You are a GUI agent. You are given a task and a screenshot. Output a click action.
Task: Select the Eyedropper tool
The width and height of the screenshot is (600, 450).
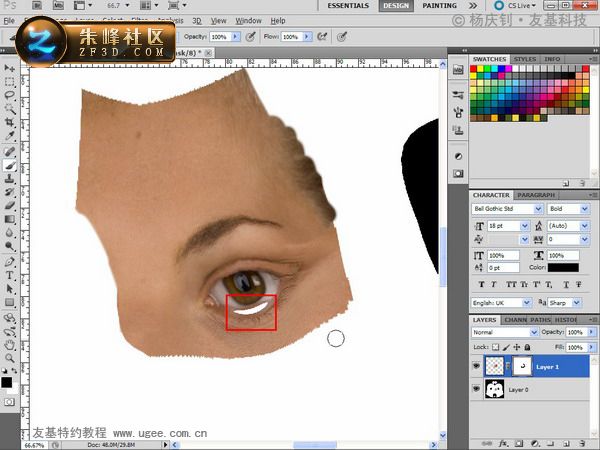pos(10,136)
